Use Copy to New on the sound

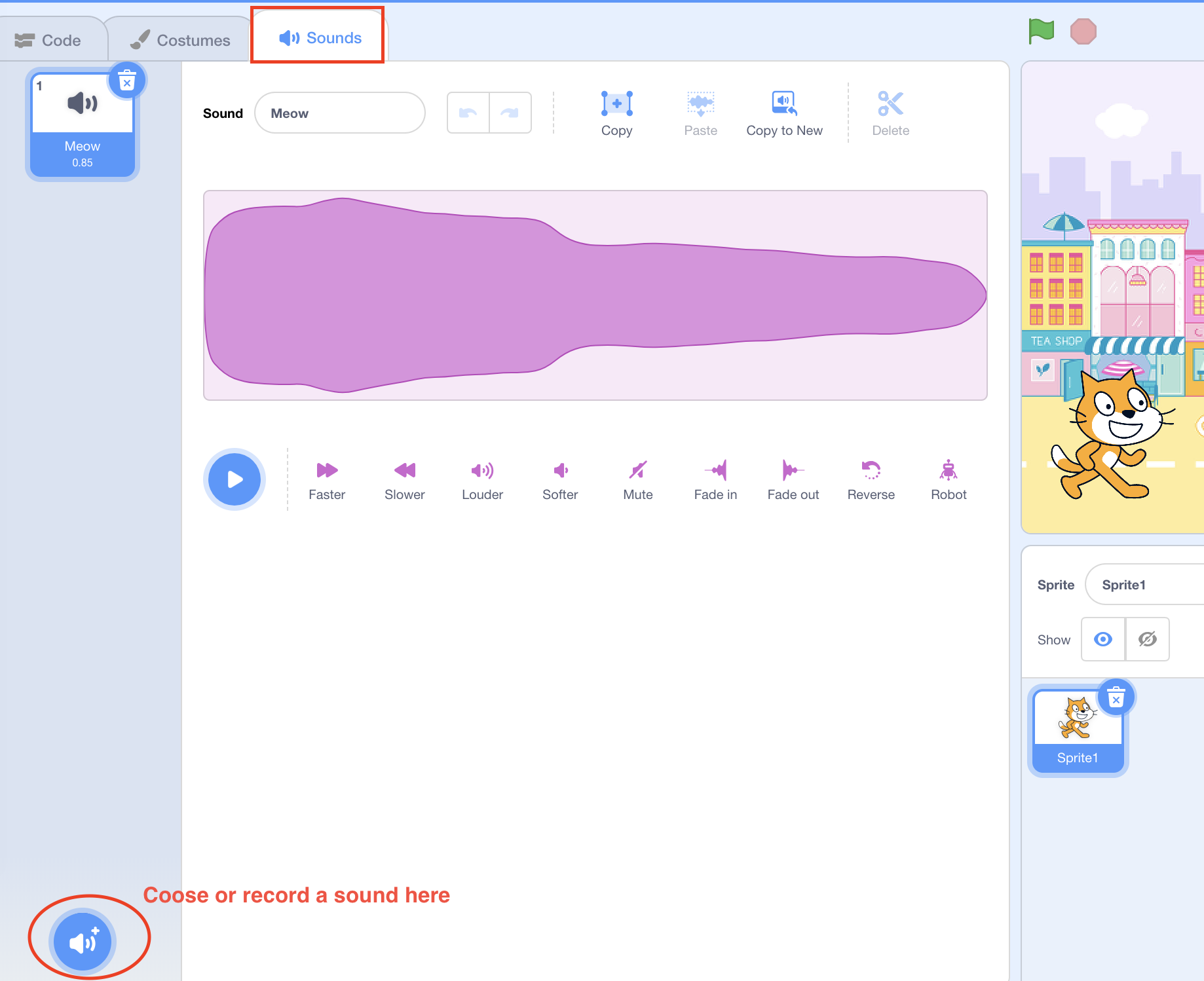pos(784,112)
